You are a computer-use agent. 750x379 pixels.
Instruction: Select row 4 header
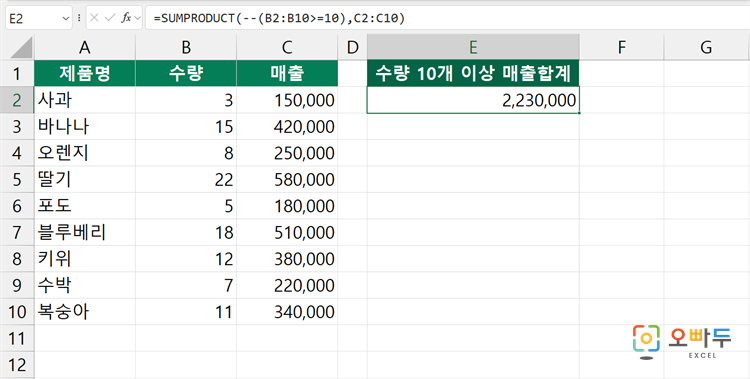[17, 153]
